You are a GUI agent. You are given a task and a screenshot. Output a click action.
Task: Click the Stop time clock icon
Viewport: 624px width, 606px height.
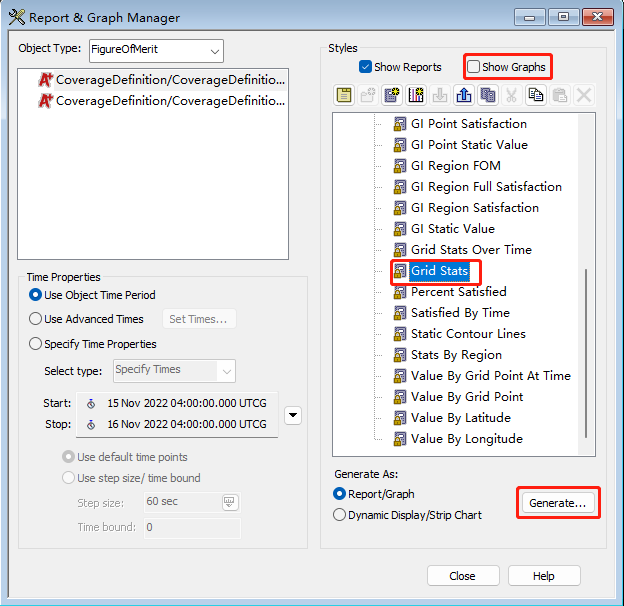[x=92, y=424]
